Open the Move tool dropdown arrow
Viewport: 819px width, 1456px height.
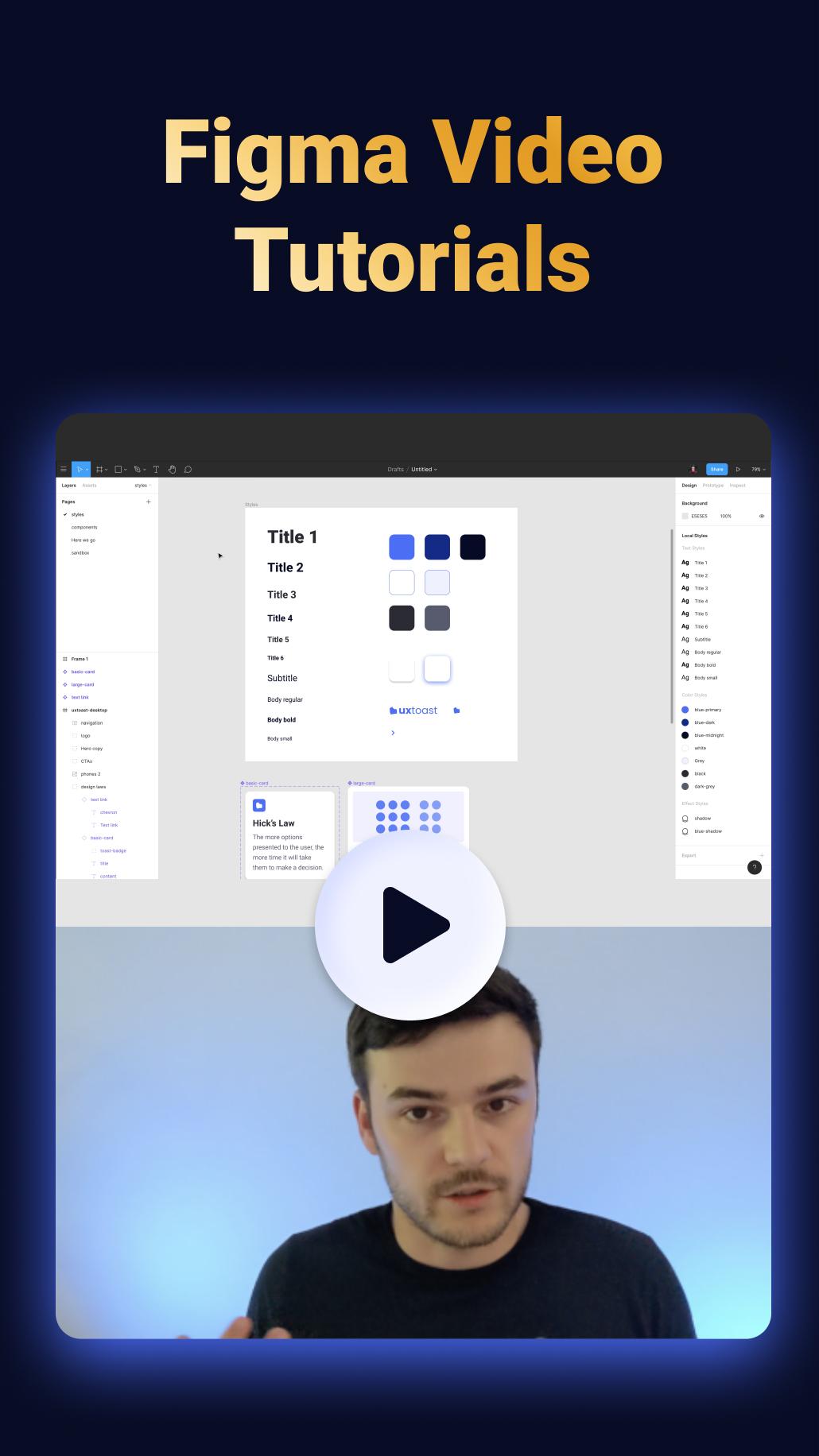87,470
